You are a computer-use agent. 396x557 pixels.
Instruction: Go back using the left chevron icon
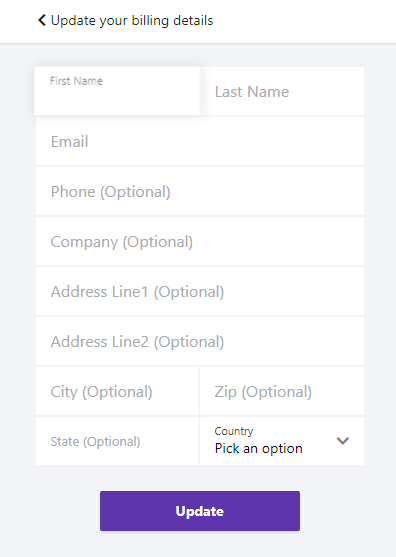click(x=42, y=20)
